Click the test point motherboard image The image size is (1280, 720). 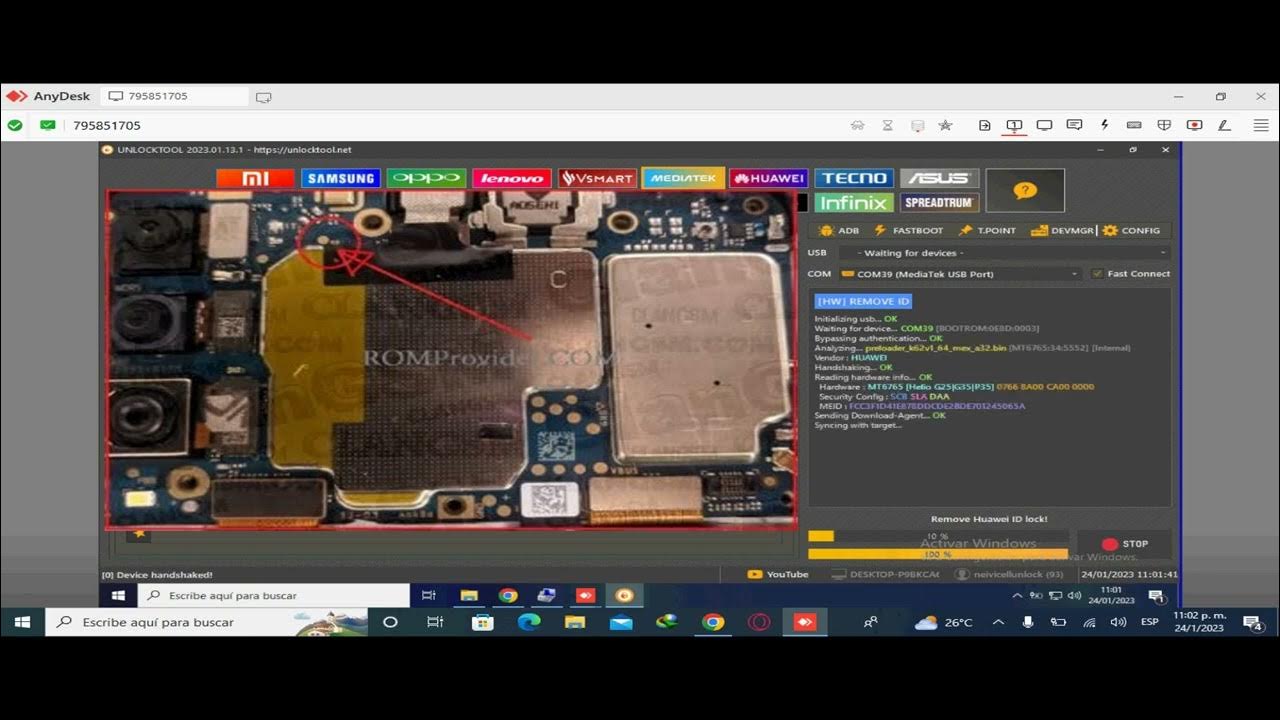451,359
